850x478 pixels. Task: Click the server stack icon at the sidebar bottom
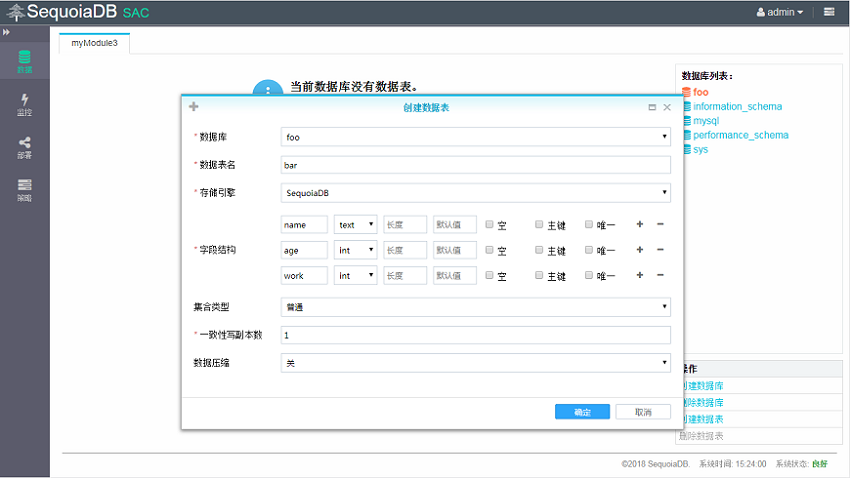point(24,189)
